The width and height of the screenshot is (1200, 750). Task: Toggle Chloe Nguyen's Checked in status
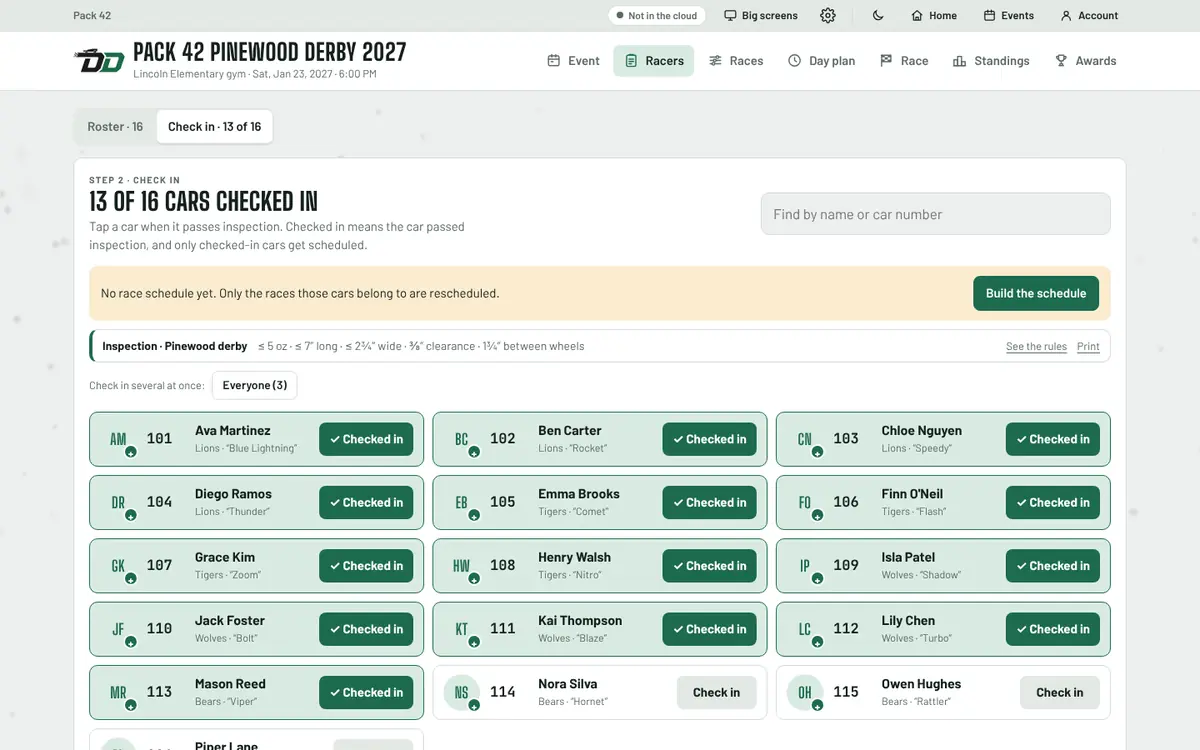1053,439
